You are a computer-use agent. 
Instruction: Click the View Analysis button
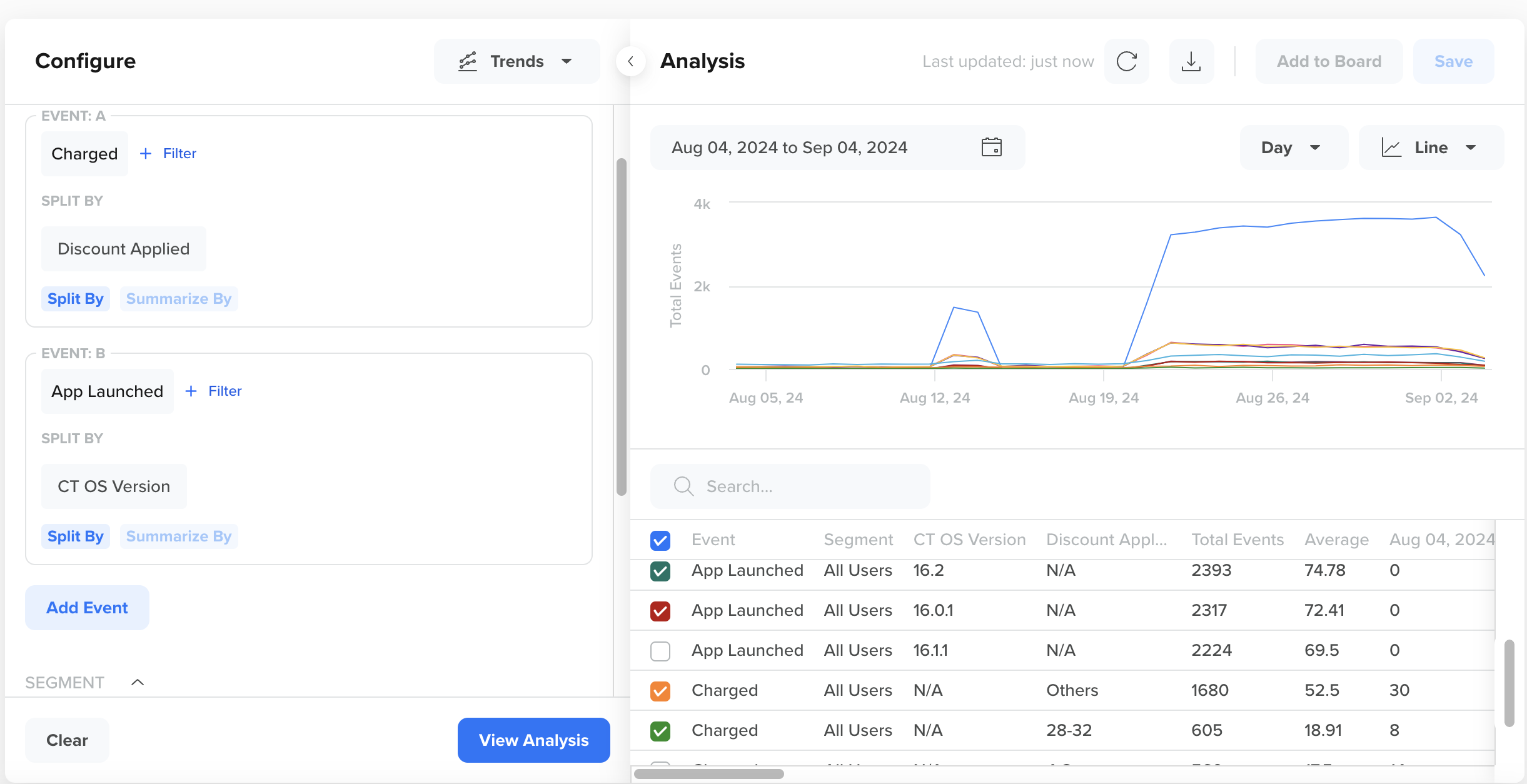[533, 740]
